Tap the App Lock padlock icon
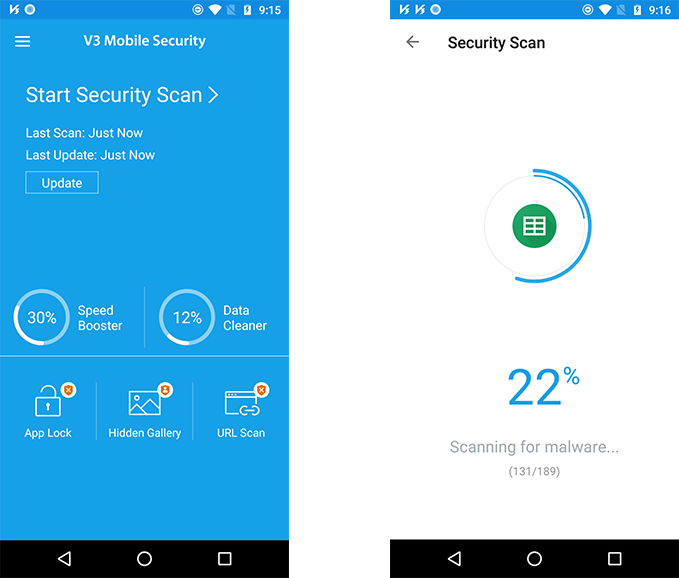This screenshot has height=578, width=679. point(48,401)
